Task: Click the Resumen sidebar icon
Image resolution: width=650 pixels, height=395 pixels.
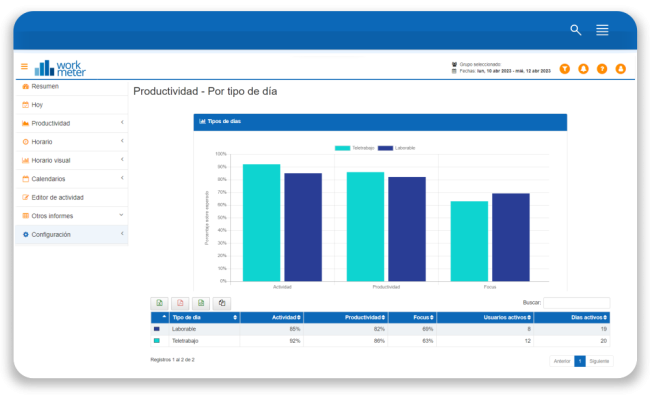Action: tap(25, 86)
